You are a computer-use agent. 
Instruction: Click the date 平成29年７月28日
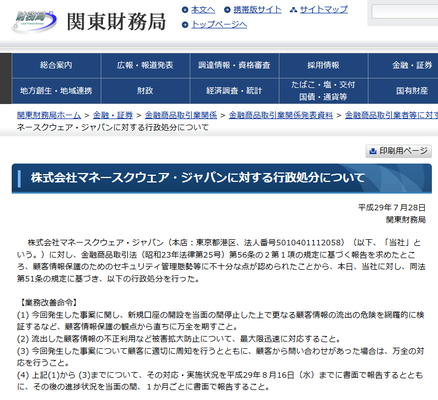point(392,208)
